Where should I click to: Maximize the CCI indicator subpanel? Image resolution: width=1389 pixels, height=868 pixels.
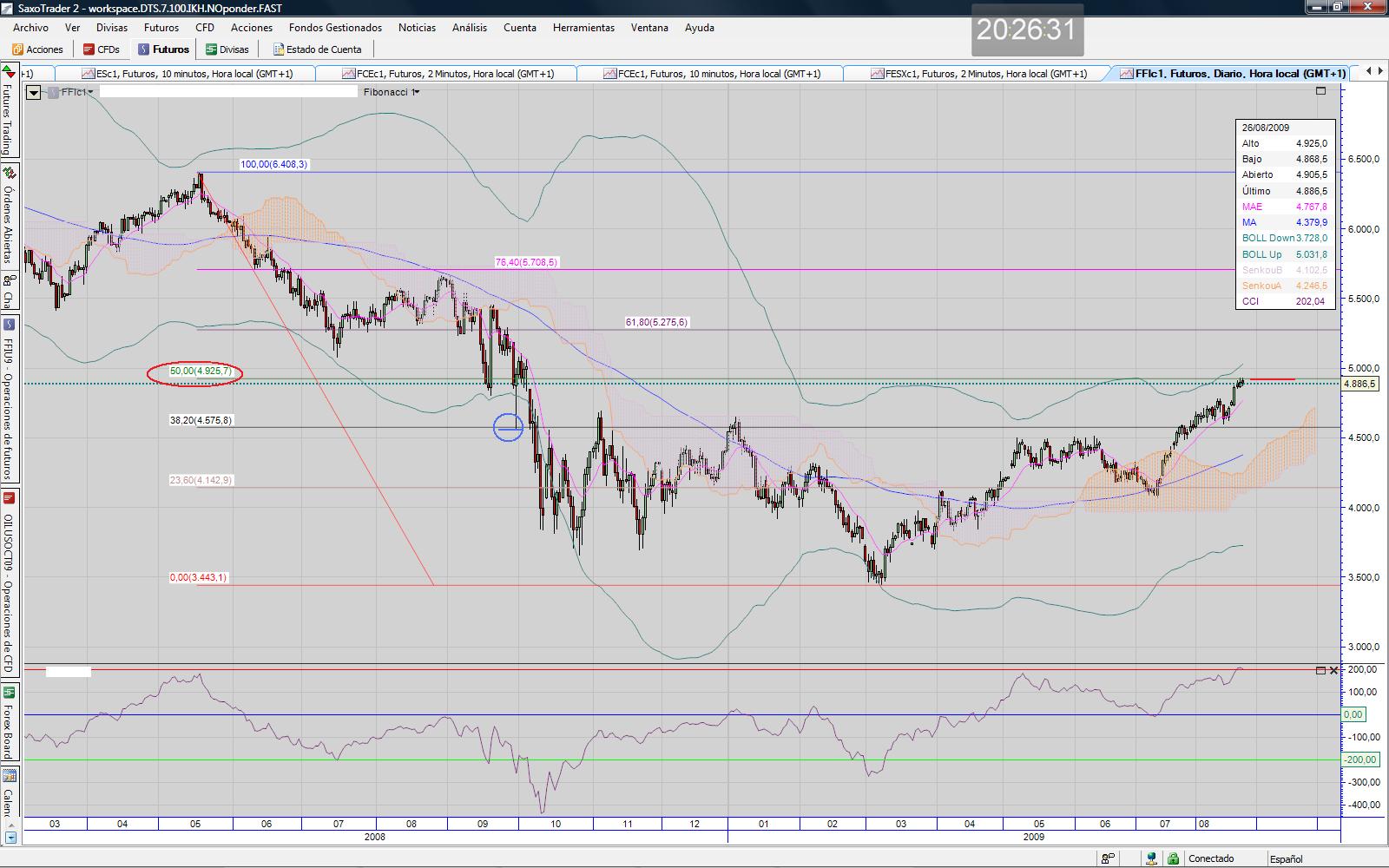tap(1320, 670)
